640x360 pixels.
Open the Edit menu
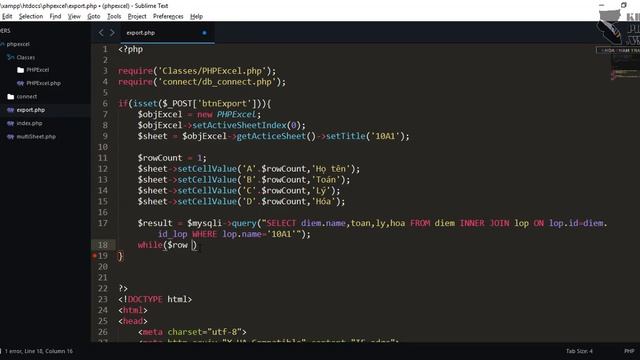(7, 16)
